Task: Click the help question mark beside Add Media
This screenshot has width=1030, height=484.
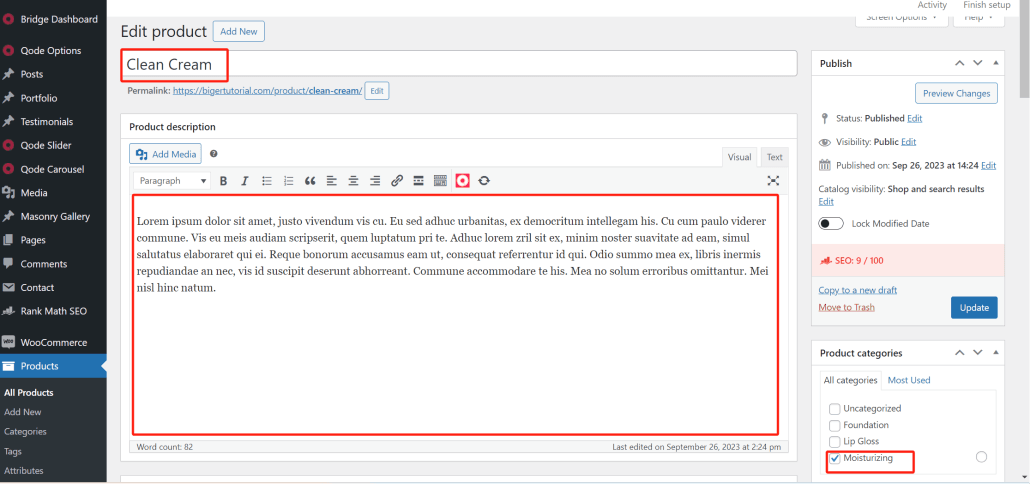Action: tap(213, 154)
